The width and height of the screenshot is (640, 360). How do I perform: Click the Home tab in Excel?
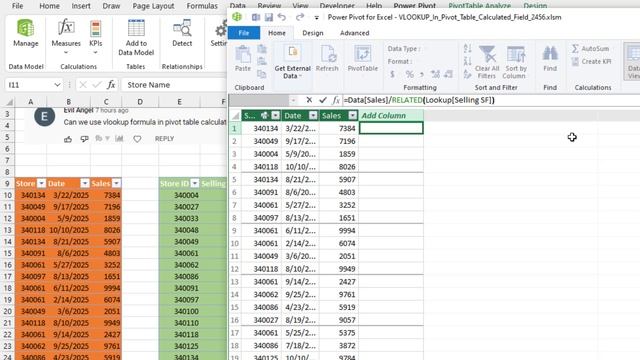pyautogui.click(x=49, y=6)
